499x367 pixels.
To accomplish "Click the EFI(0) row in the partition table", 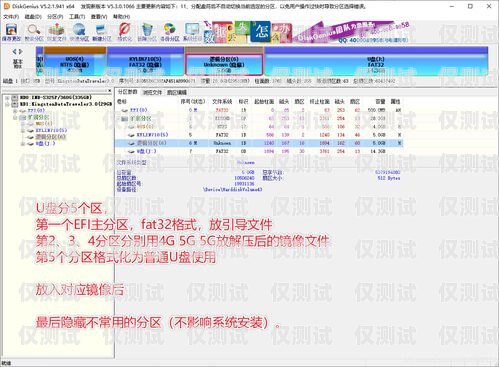I will (x=259, y=110).
